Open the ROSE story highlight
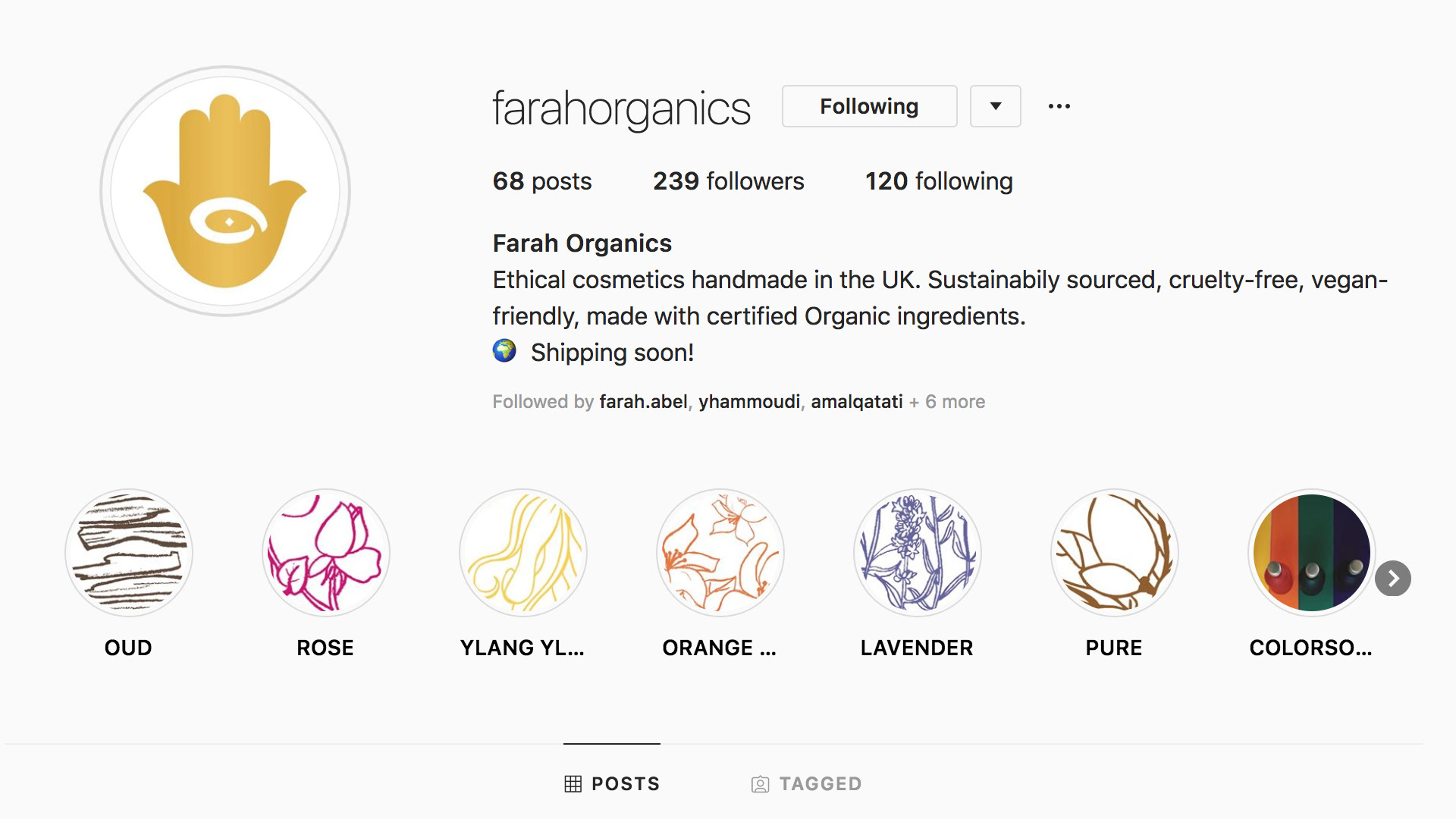 point(325,553)
